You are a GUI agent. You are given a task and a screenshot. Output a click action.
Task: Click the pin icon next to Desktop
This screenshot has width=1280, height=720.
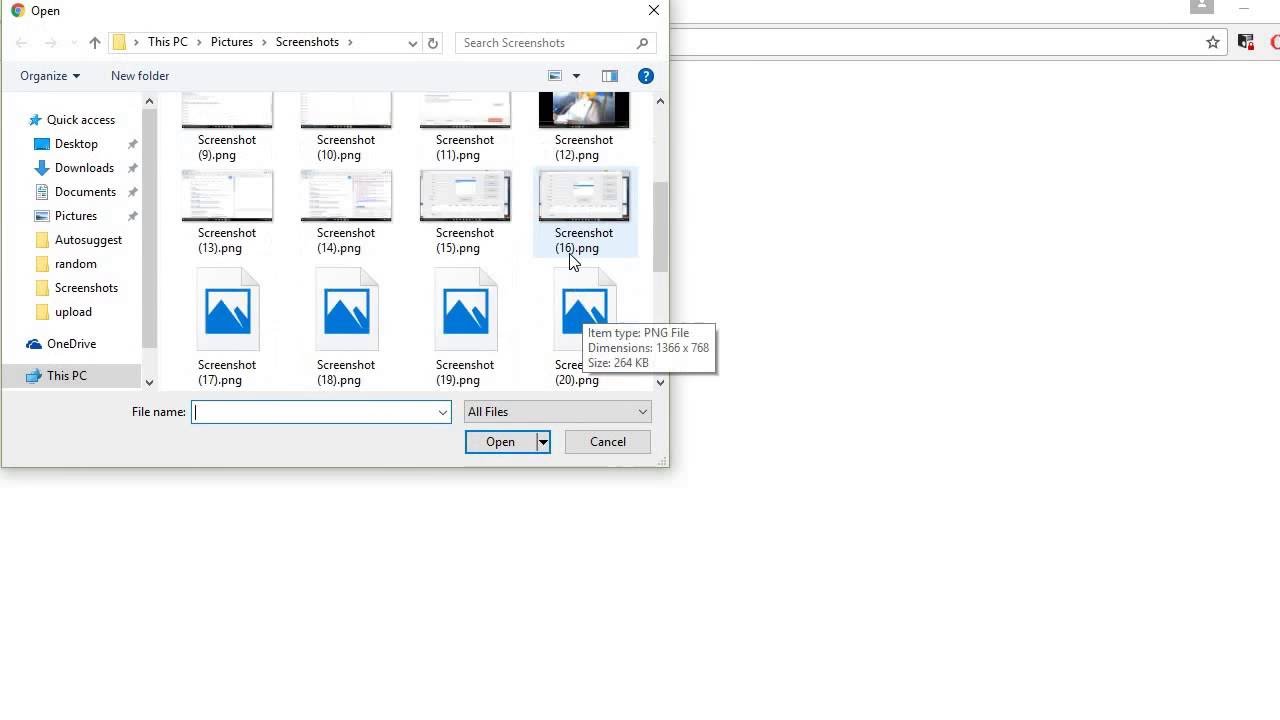click(x=132, y=144)
